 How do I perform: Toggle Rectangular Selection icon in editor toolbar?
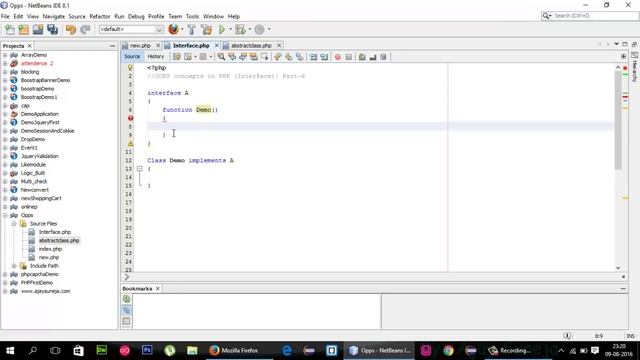pyautogui.click(x=264, y=57)
